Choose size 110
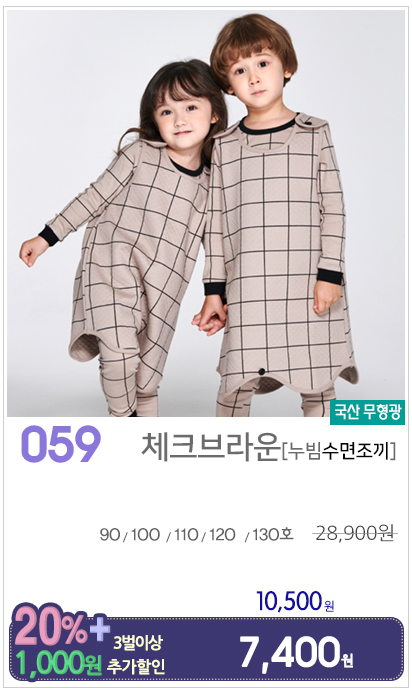The height and width of the screenshot is (700, 412). [x=186, y=534]
